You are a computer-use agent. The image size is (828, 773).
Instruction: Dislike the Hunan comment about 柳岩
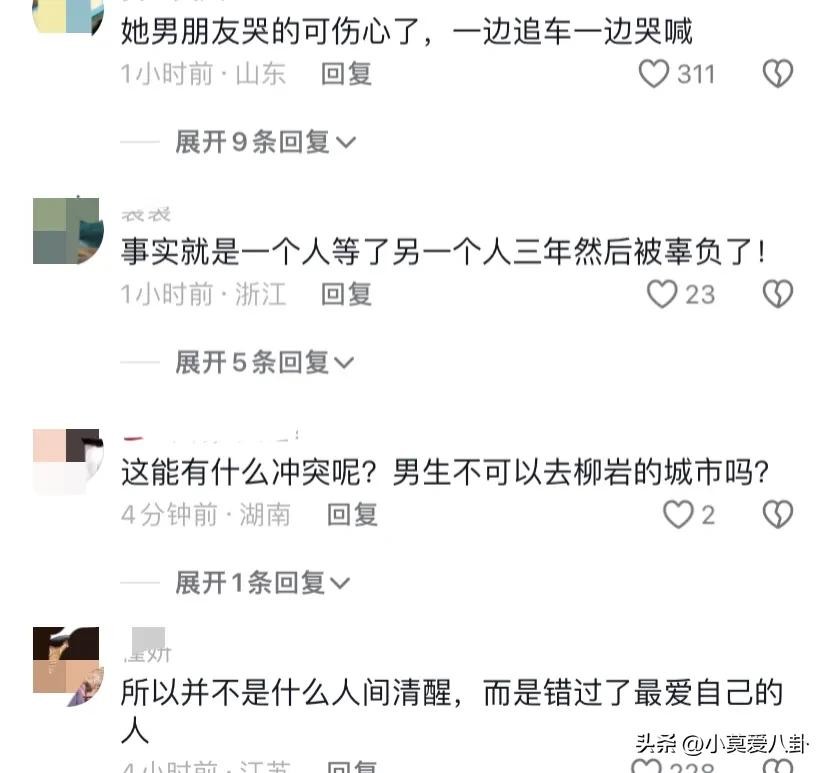point(778,515)
